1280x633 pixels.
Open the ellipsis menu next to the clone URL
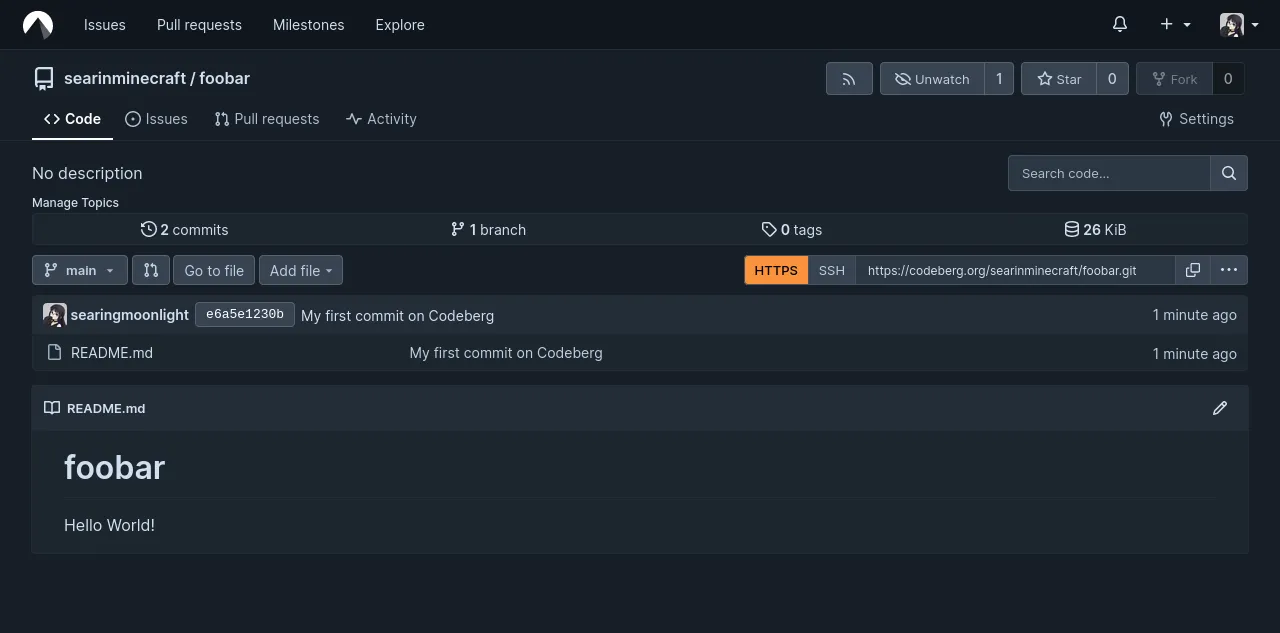point(1229,270)
